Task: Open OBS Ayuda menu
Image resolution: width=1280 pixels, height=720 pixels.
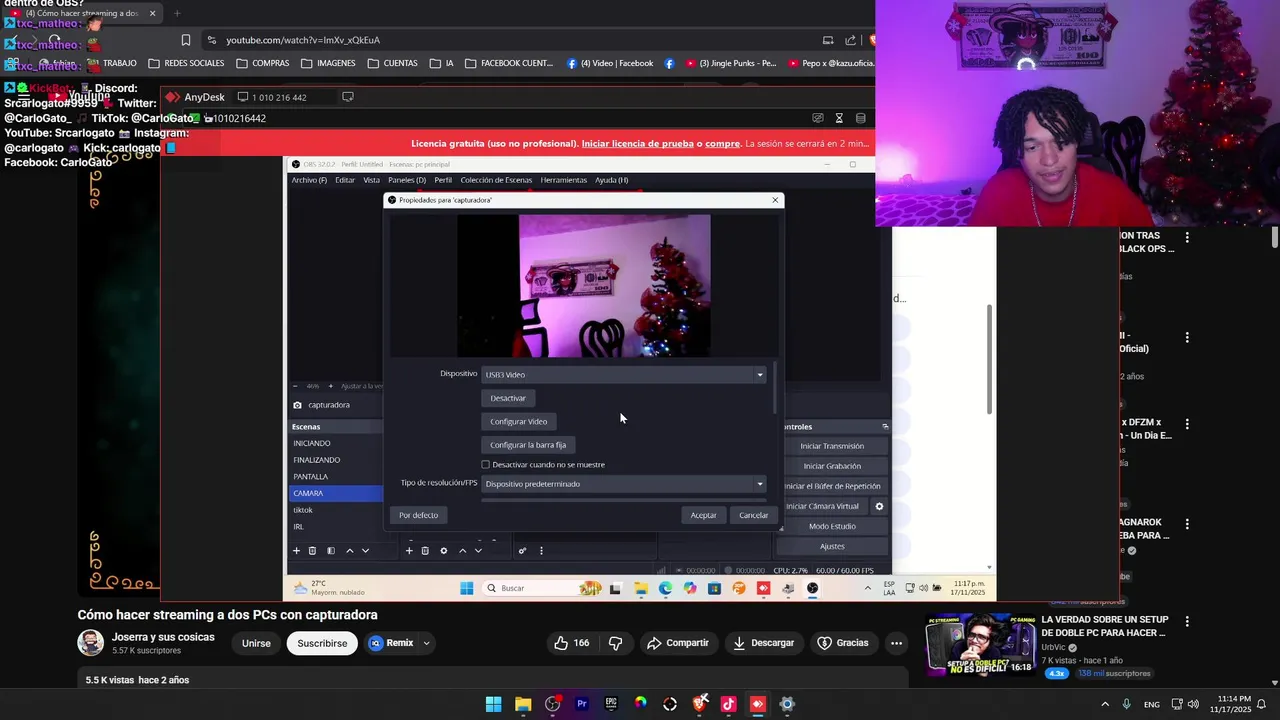Action: 612,180
